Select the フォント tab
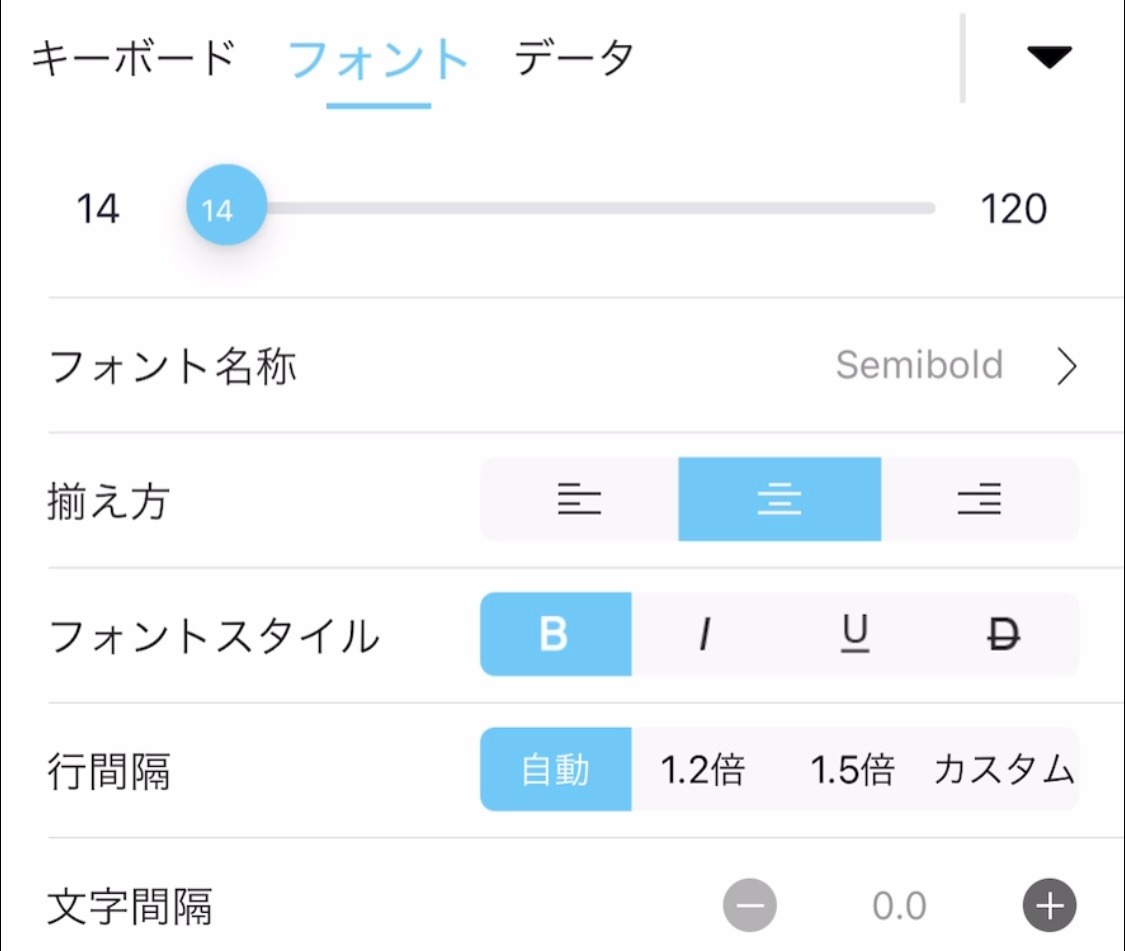Image resolution: width=1125 pixels, height=951 pixels. (x=378, y=59)
